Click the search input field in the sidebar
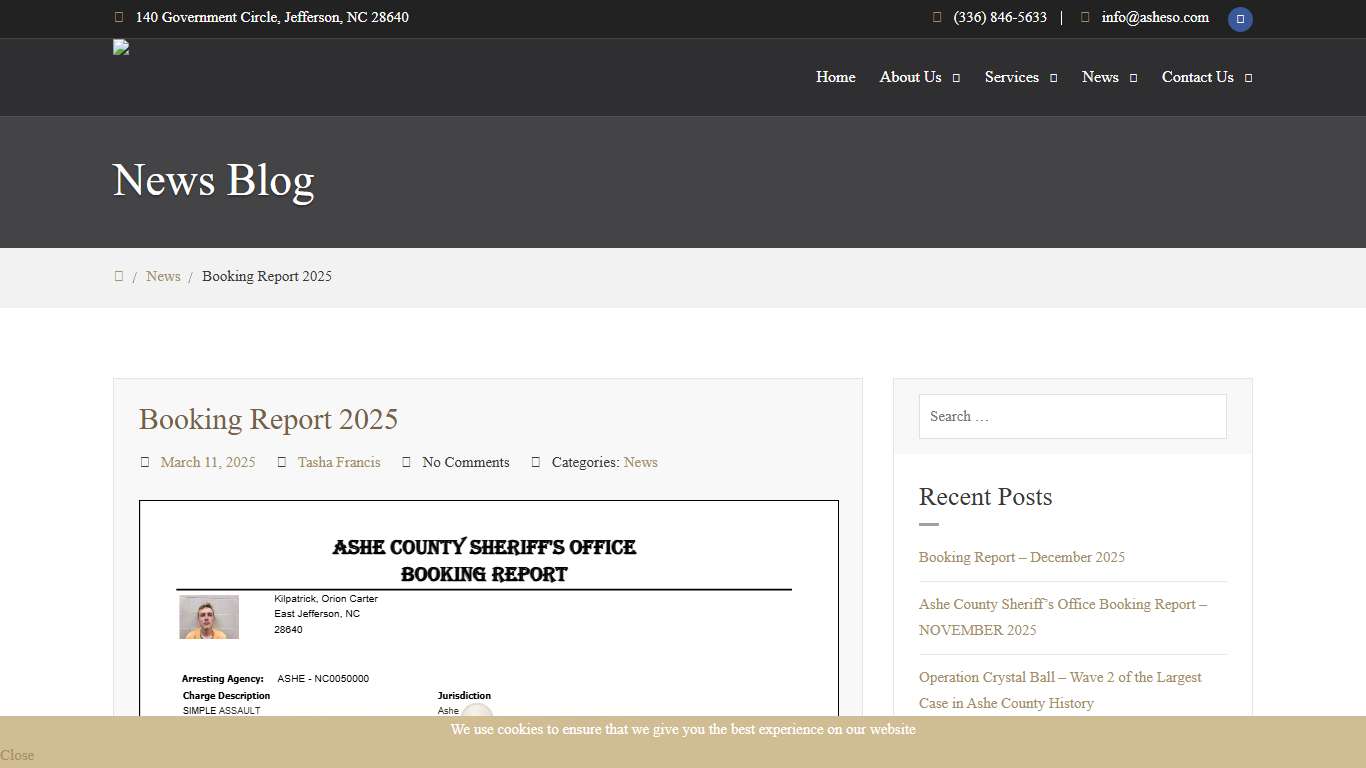The image size is (1366, 768). tap(1072, 416)
